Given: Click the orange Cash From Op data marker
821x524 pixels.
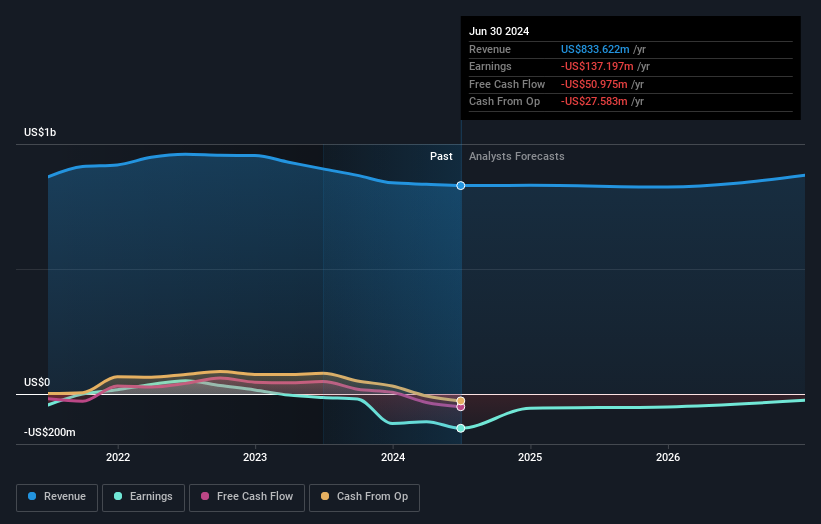Looking at the screenshot, I should pos(460,401).
